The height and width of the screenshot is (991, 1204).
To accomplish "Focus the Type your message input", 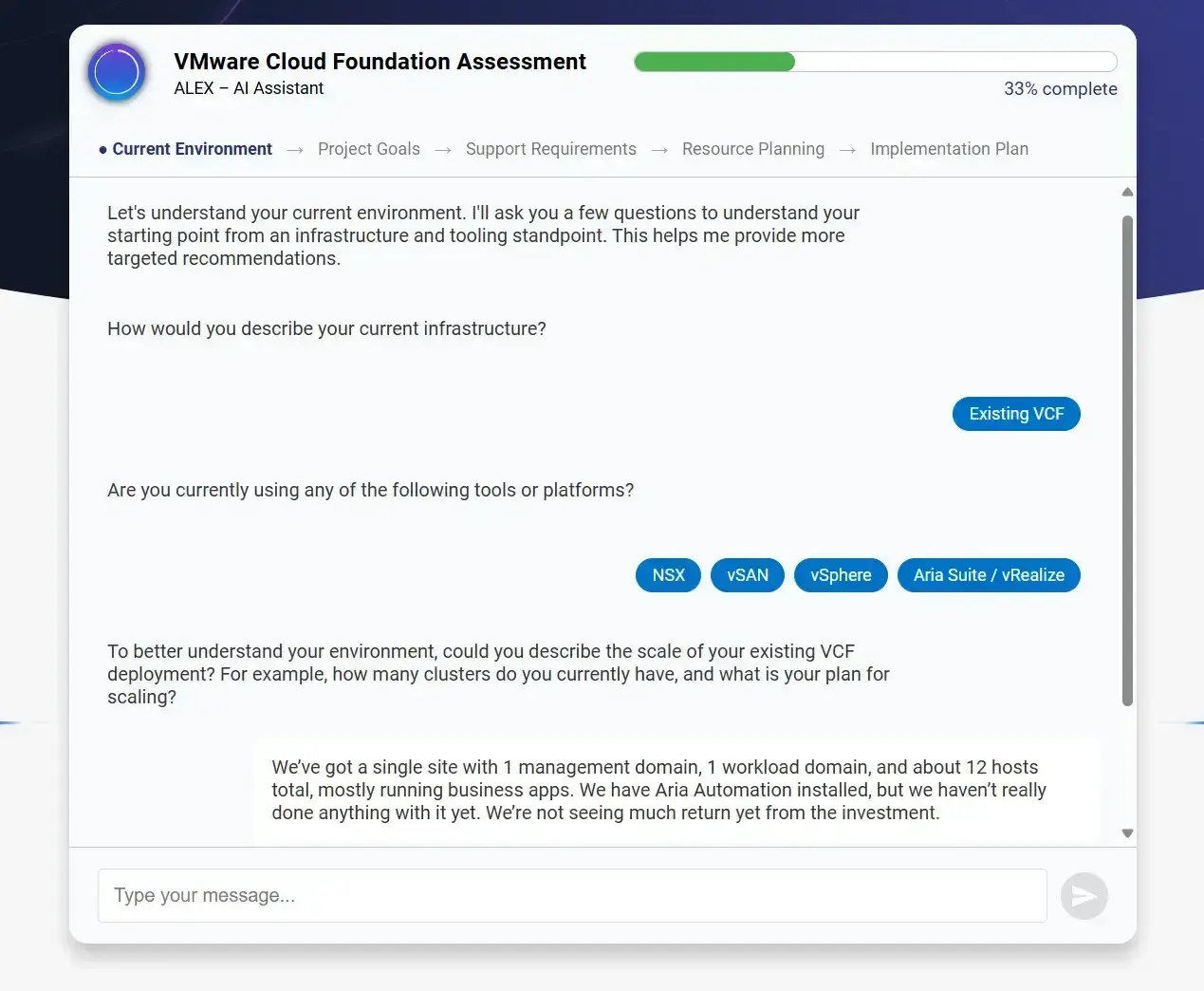I will point(572,895).
